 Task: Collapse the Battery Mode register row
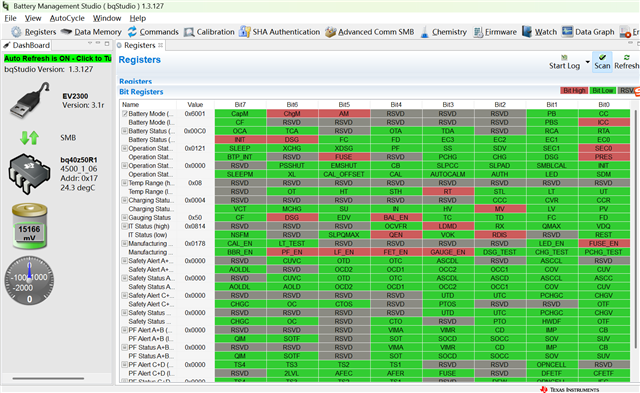(x=125, y=114)
